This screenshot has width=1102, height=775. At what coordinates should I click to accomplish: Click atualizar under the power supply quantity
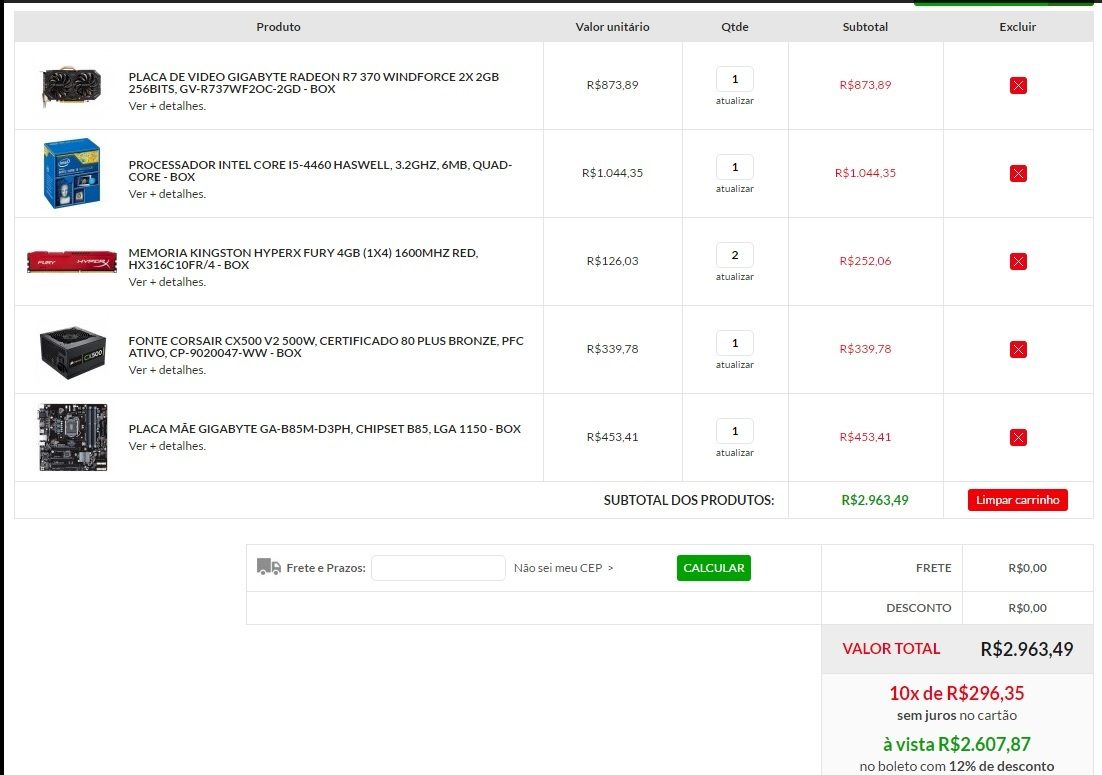click(734, 365)
